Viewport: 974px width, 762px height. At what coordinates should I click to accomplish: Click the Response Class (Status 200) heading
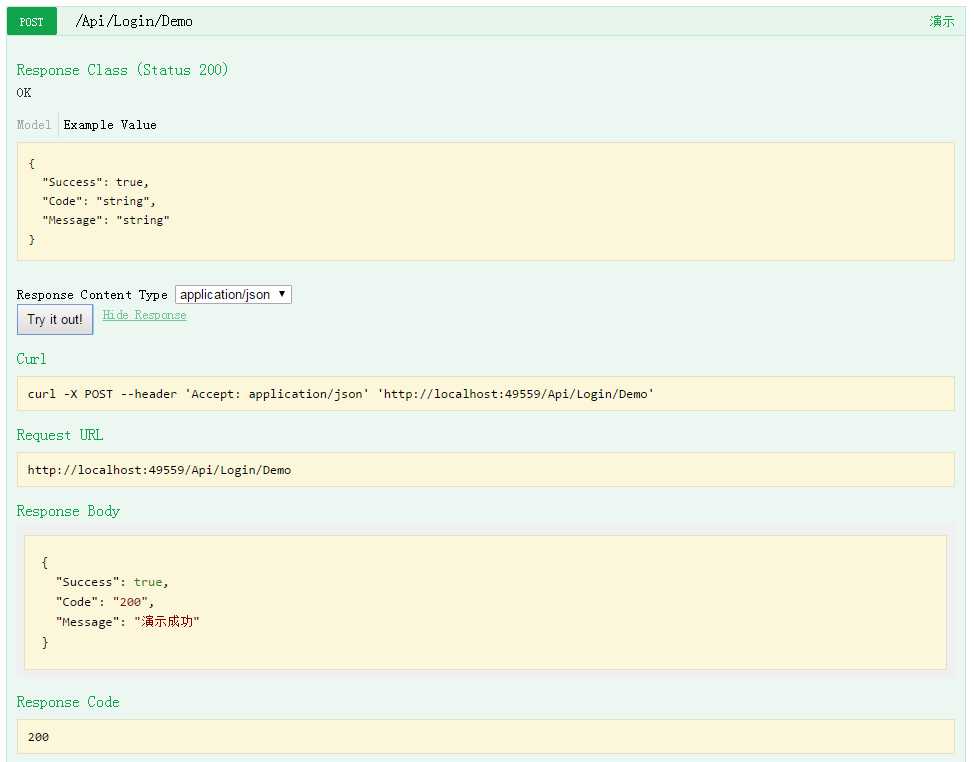coord(122,70)
